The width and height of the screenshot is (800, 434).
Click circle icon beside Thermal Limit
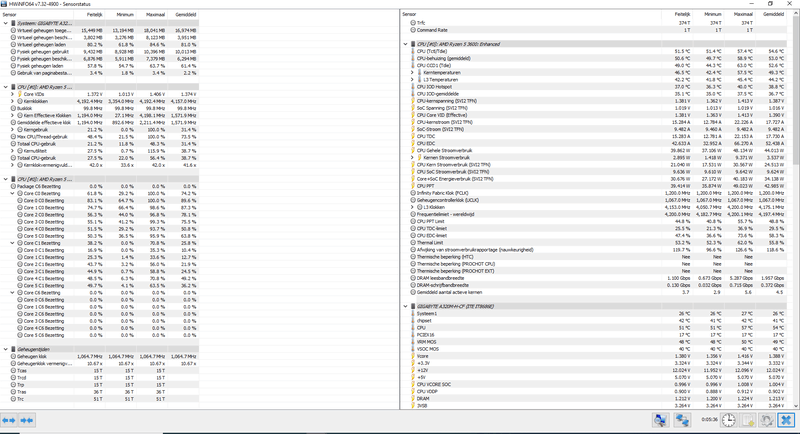click(x=413, y=243)
